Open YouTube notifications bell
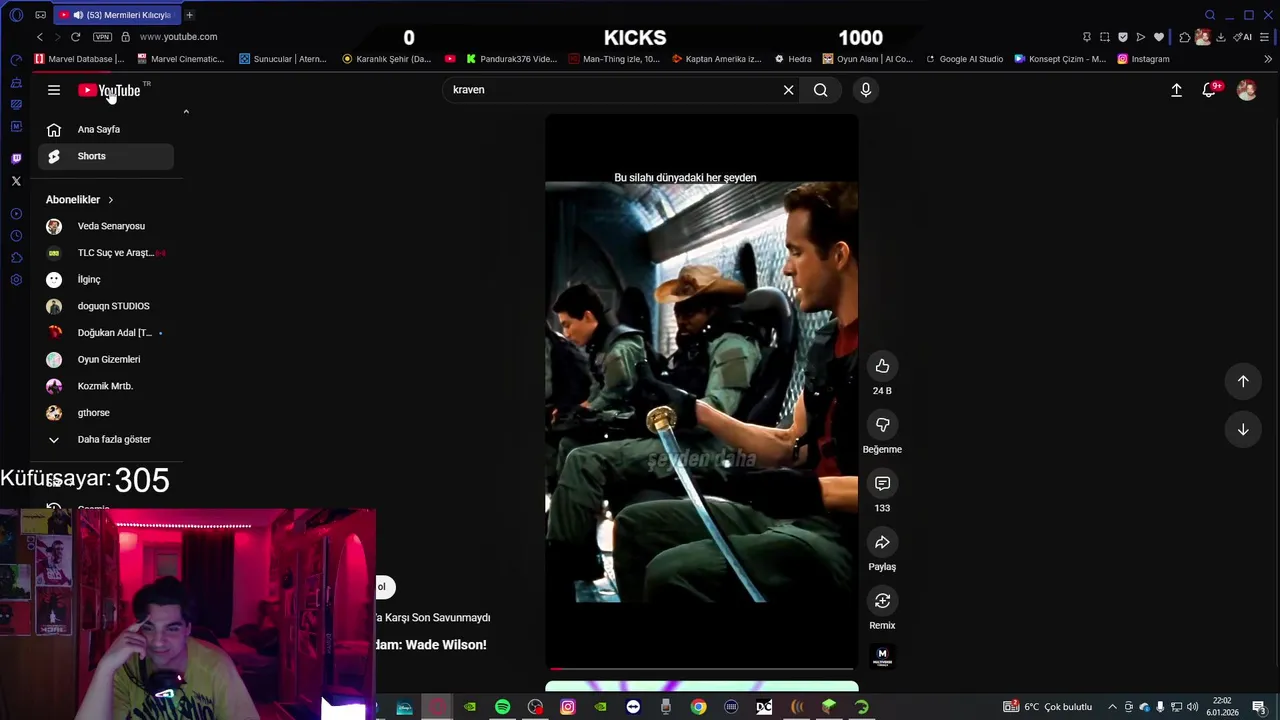Image resolution: width=1280 pixels, height=720 pixels. 1210,90
